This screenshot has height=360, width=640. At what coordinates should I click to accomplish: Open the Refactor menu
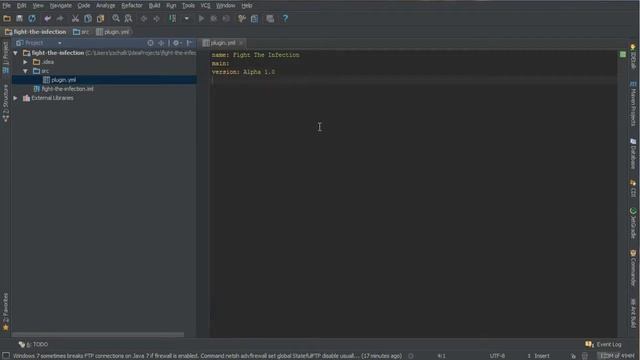132,6
